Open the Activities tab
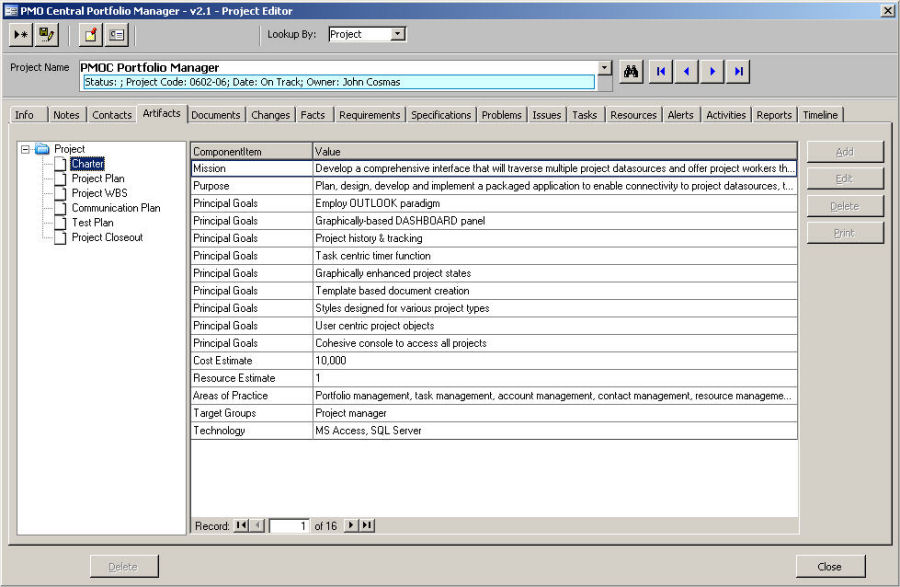Image resolution: width=900 pixels, height=587 pixels. pos(726,115)
